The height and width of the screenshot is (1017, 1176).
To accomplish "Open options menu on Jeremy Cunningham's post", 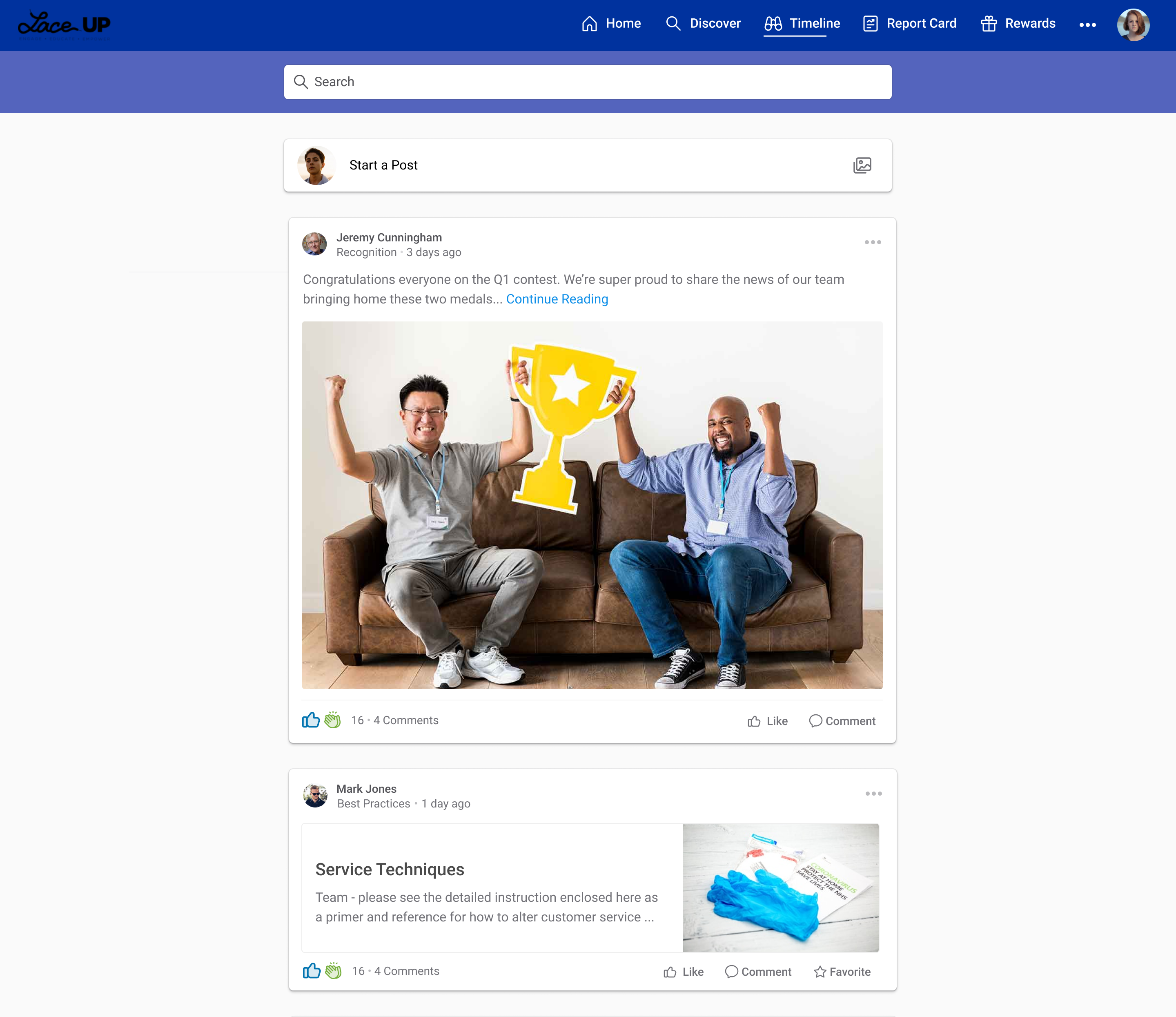I will coord(872,243).
